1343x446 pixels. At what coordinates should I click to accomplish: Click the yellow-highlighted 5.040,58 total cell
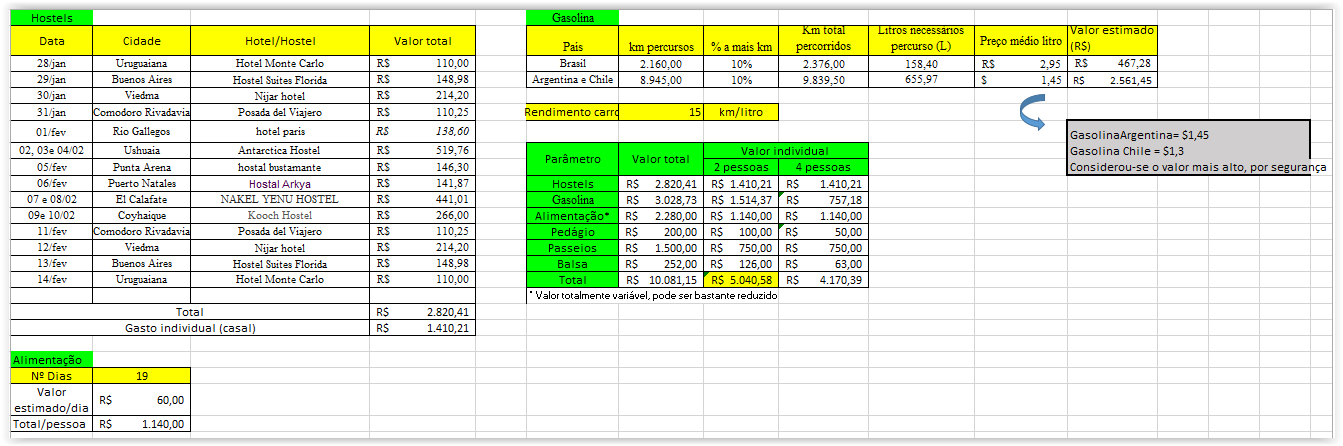(x=741, y=280)
